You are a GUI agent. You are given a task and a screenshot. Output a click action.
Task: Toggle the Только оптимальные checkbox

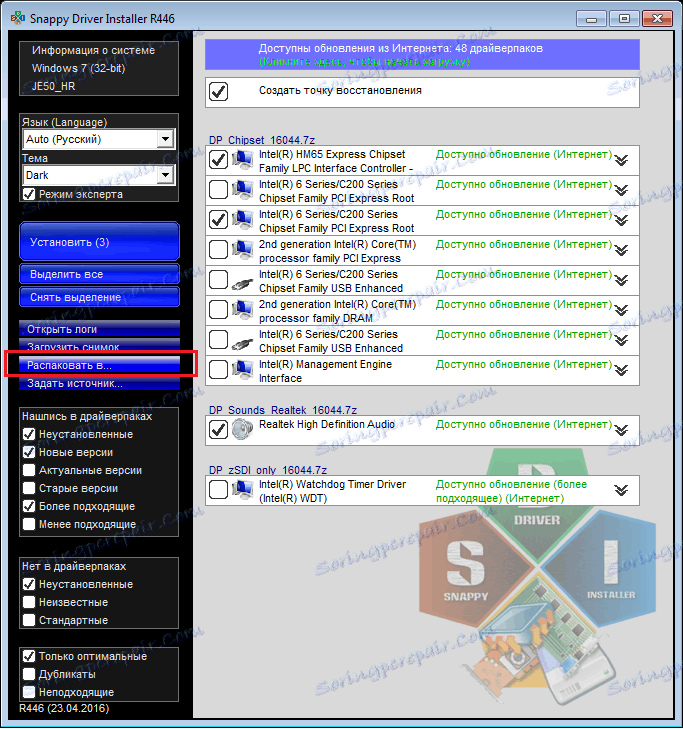click(29, 656)
